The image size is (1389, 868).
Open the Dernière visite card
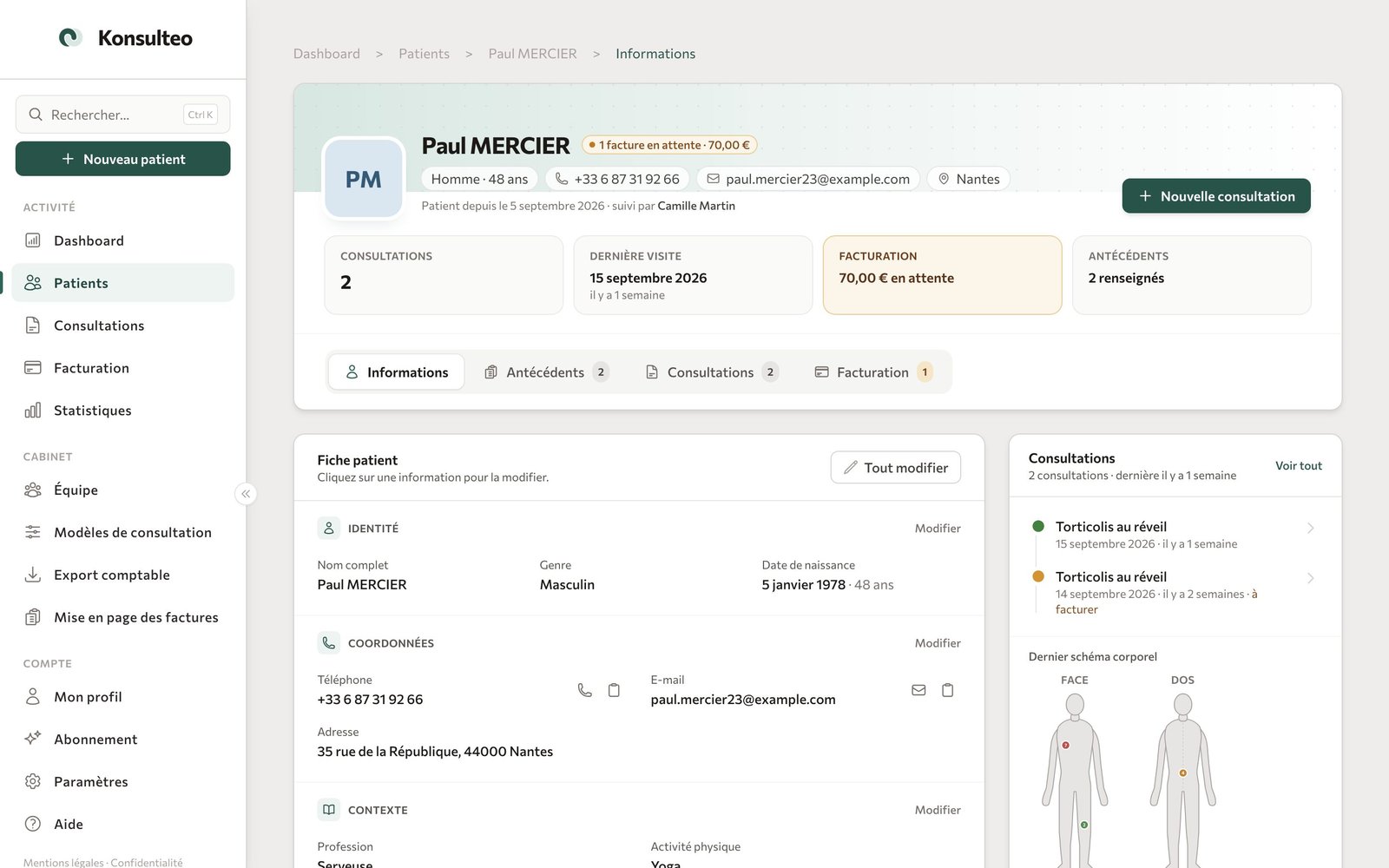pos(693,275)
